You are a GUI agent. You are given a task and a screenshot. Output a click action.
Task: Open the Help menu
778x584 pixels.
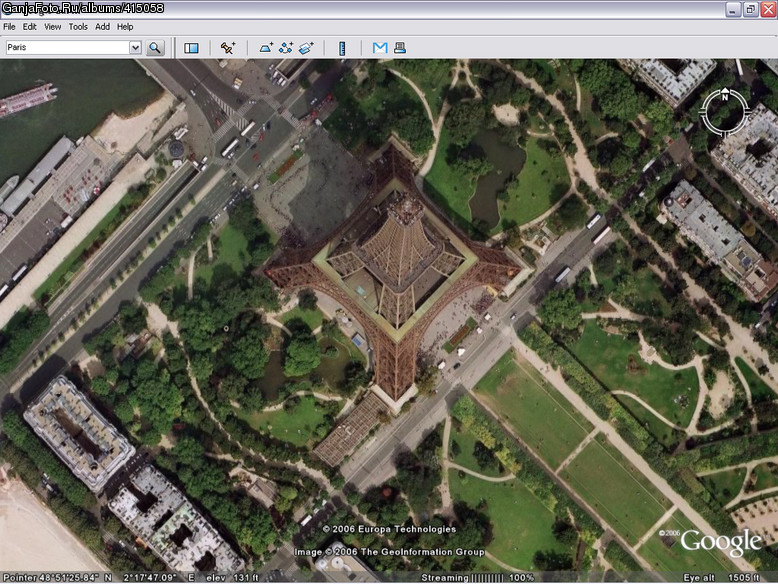click(125, 27)
